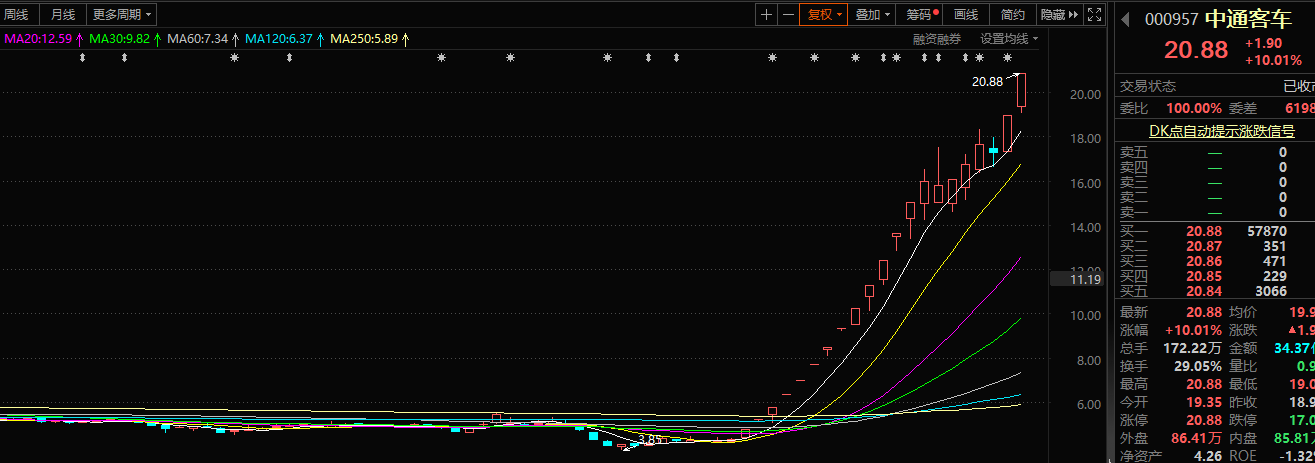This screenshot has width=1315, height=463.
Task: Click the 卖一 ask row label
Action: [x=1134, y=212]
